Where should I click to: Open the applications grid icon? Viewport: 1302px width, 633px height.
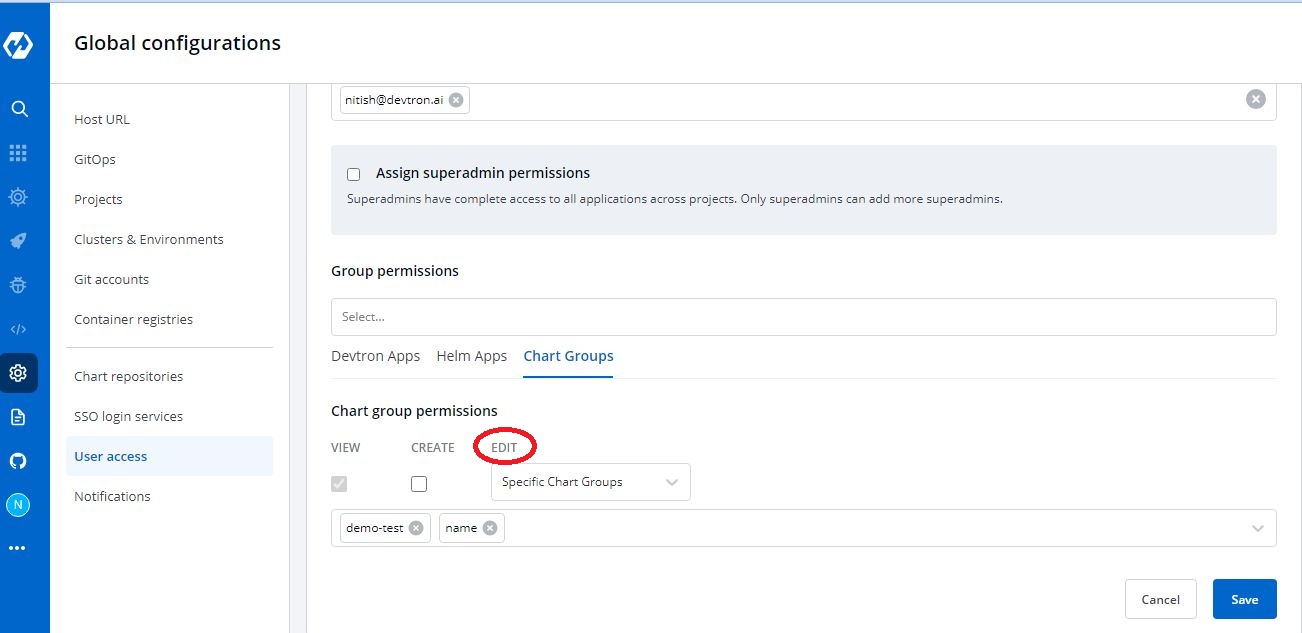[x=18, y=153]
